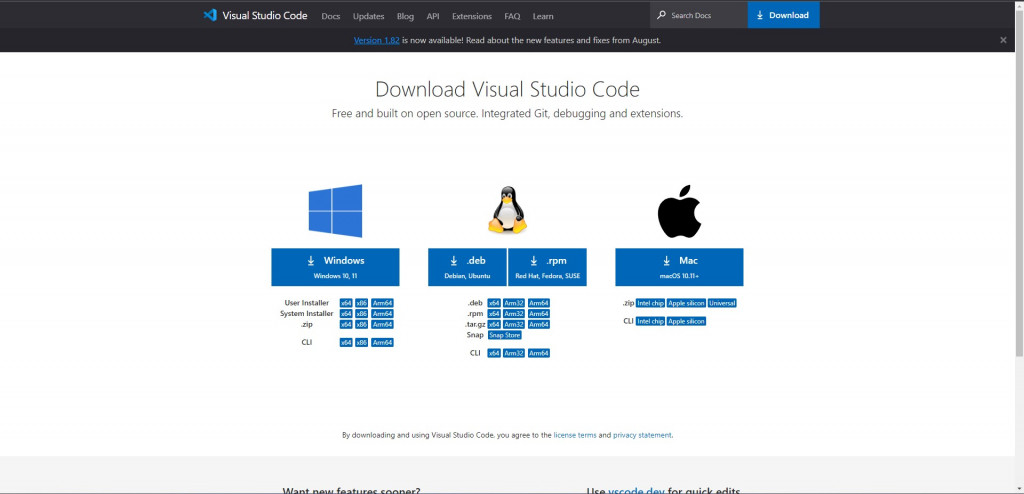This screenshot has height=494, width=1024.
Task: Download the Windows 10, 11 installer
Action: pos(335,267)
